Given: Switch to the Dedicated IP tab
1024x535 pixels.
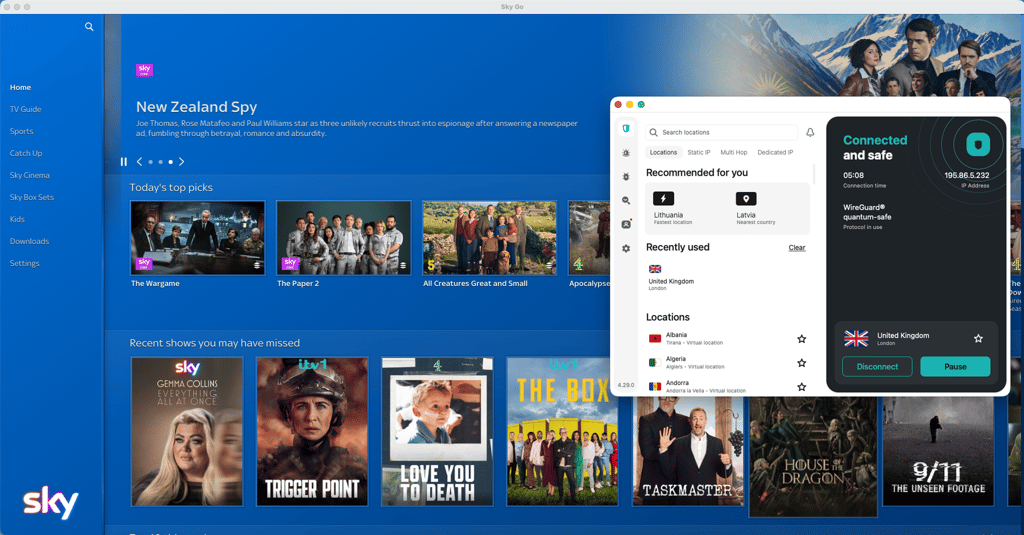Looking at the screenshot, I should point(775,152).
